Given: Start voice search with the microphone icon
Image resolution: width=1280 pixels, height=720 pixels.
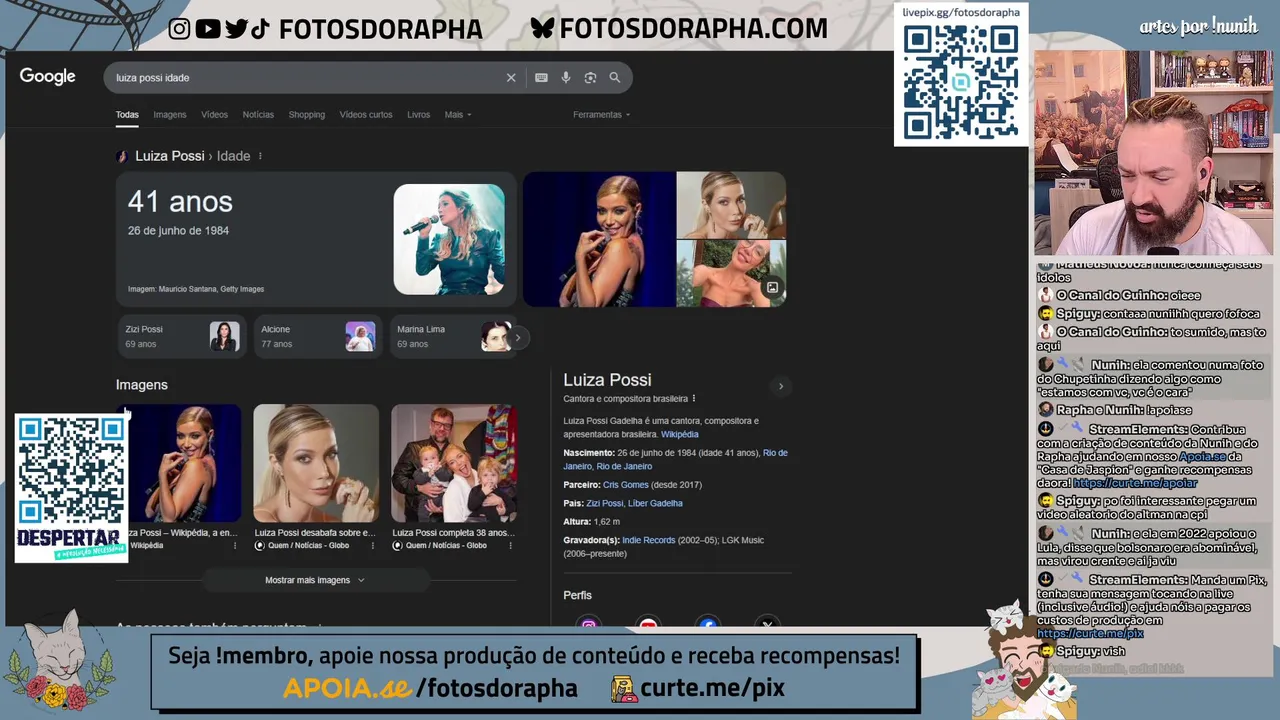Looking at the screenshot, I should tap(566, 78).
